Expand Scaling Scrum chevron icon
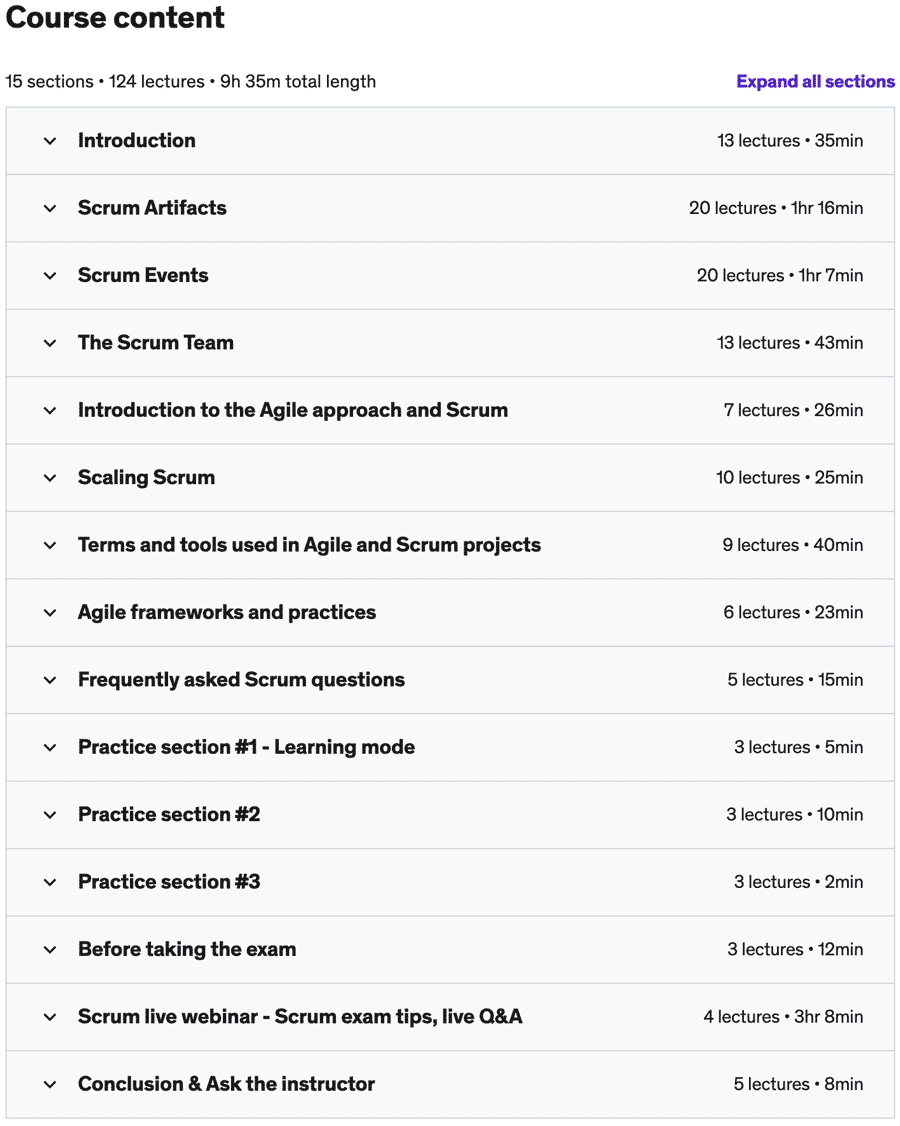Image resolution: width=900 pixels, height=1126 pixels. (x=50, y=478)
